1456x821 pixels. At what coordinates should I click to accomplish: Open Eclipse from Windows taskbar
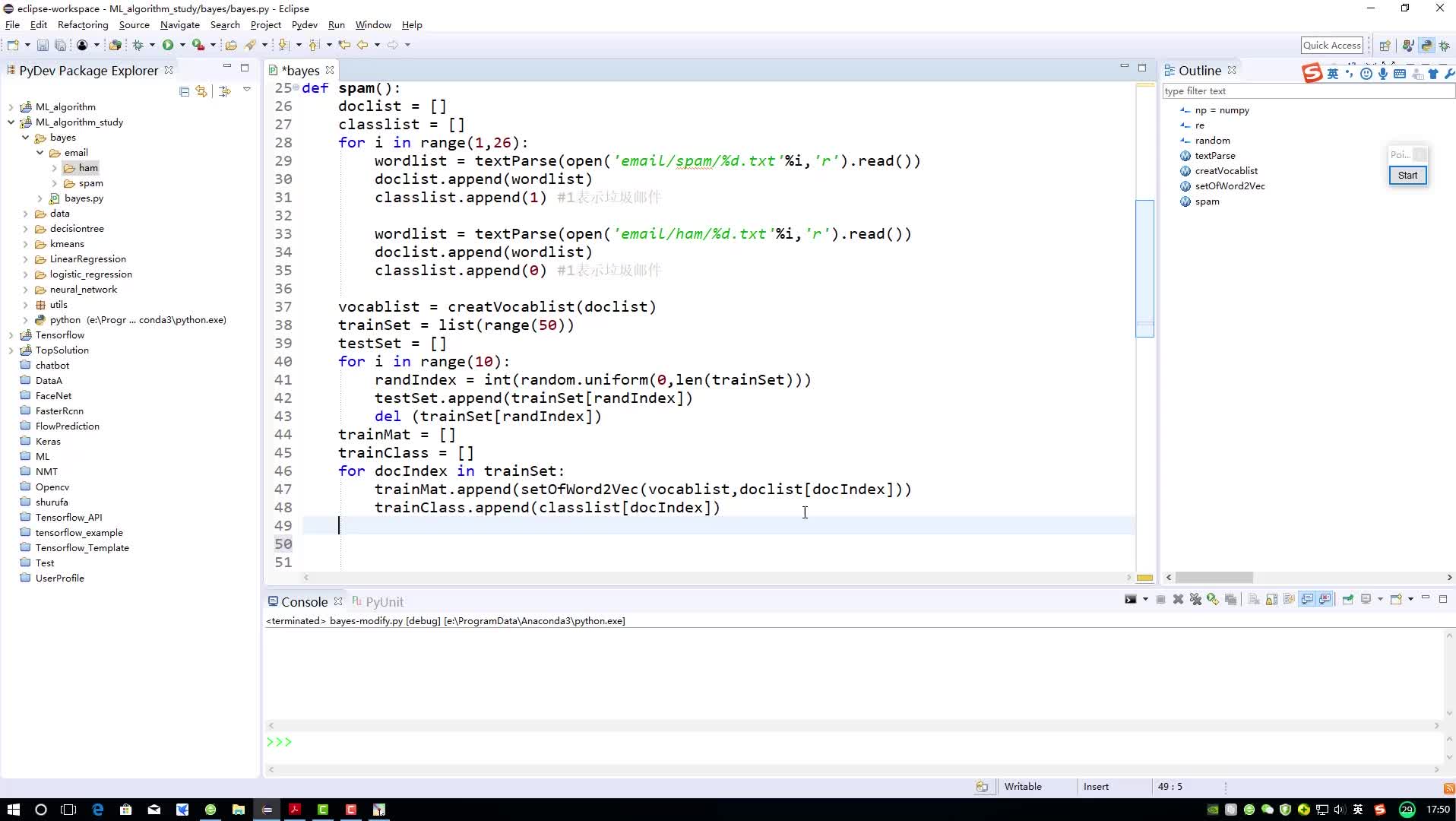pyautogui.click(x=267, y=810)
